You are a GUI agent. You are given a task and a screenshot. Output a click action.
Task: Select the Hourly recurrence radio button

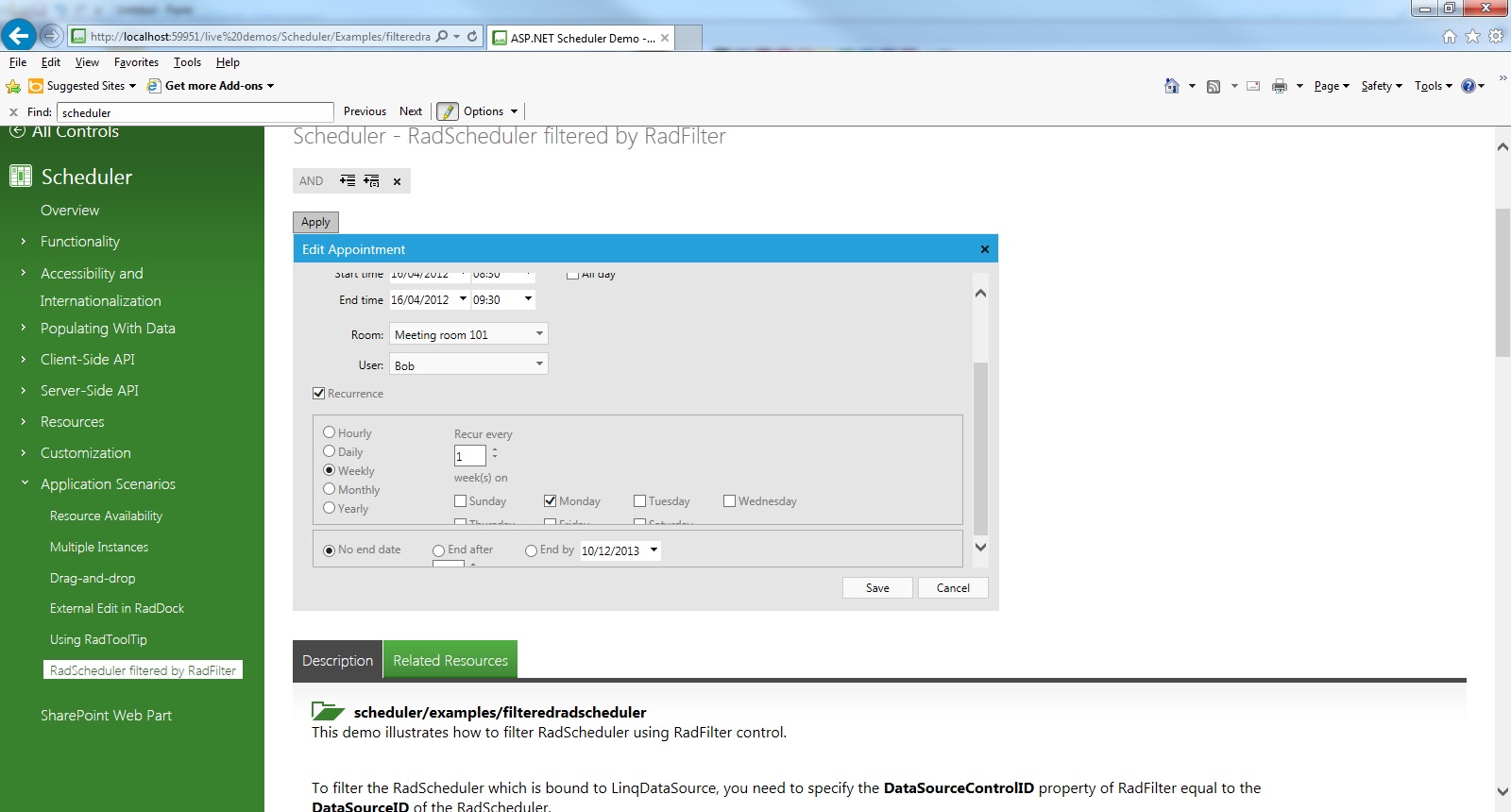coord(330,432)
